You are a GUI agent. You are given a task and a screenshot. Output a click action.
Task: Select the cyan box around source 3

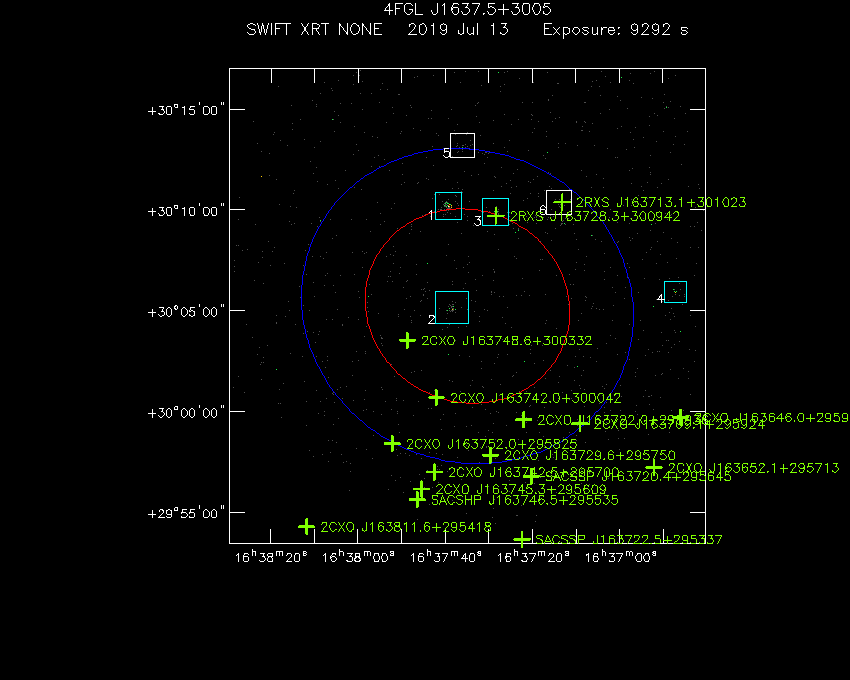(495, 212)
